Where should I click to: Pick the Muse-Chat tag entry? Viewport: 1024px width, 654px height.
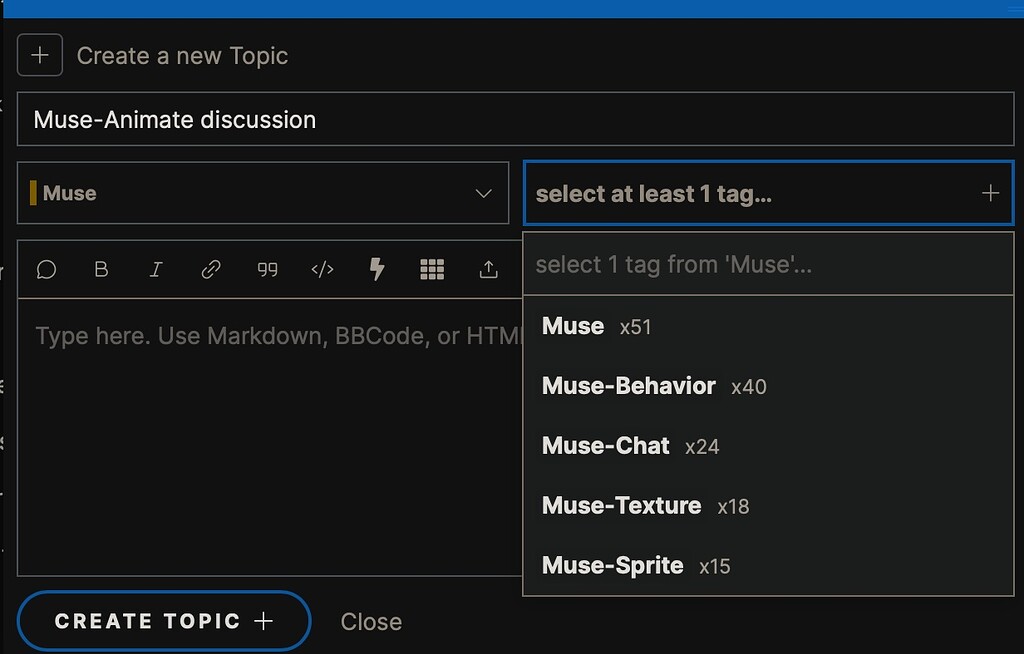click(x=605, y=445)
